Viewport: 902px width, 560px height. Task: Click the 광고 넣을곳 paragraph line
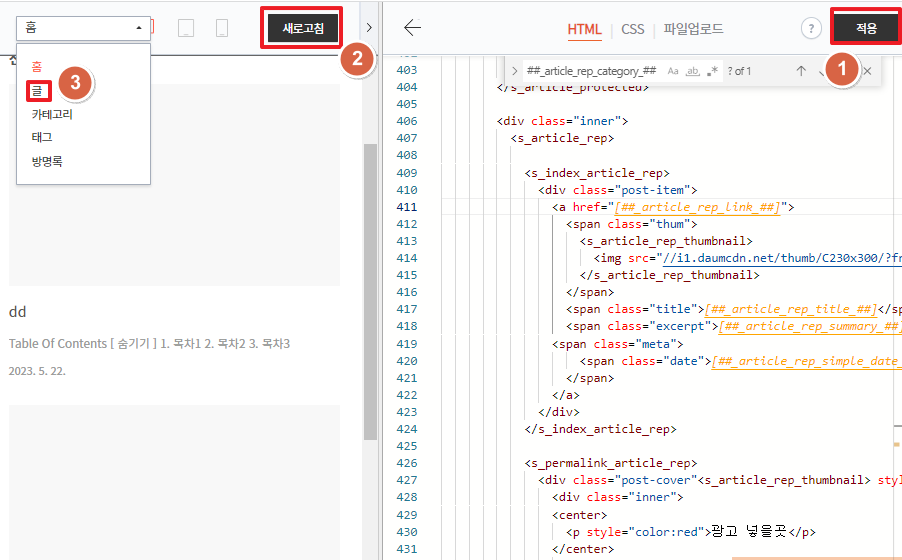[691, 531]
